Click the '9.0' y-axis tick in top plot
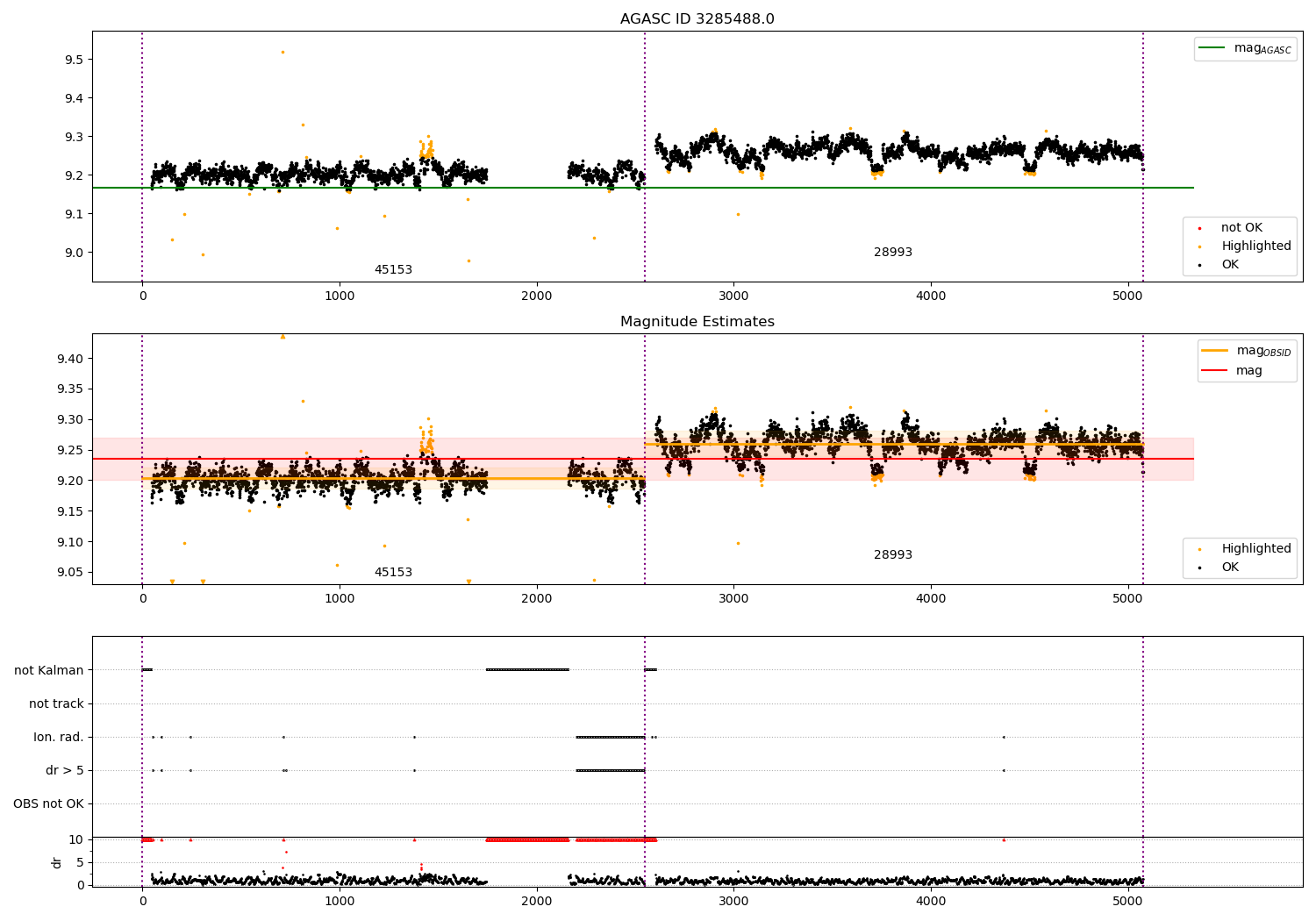1316x921 pixels. (74, 253)
